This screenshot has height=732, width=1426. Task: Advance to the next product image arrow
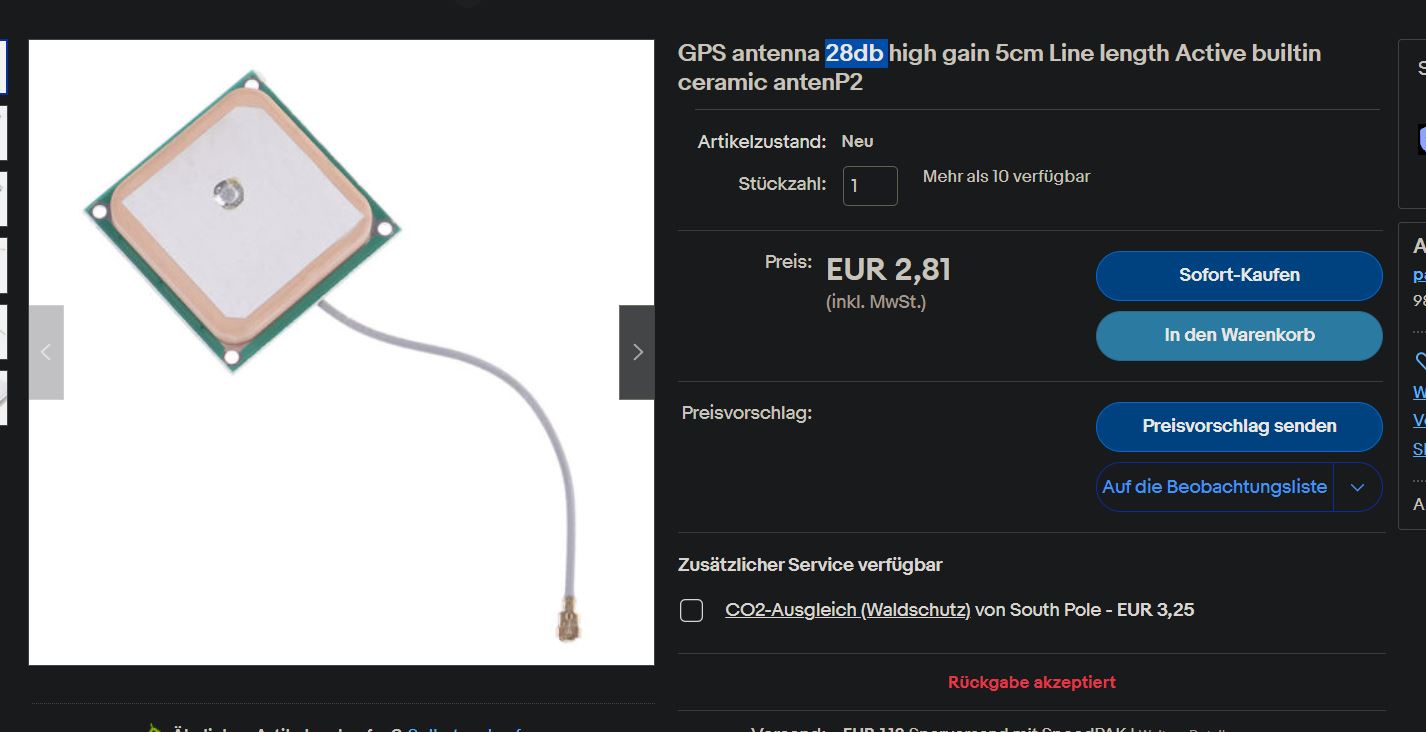coord(637,352)
